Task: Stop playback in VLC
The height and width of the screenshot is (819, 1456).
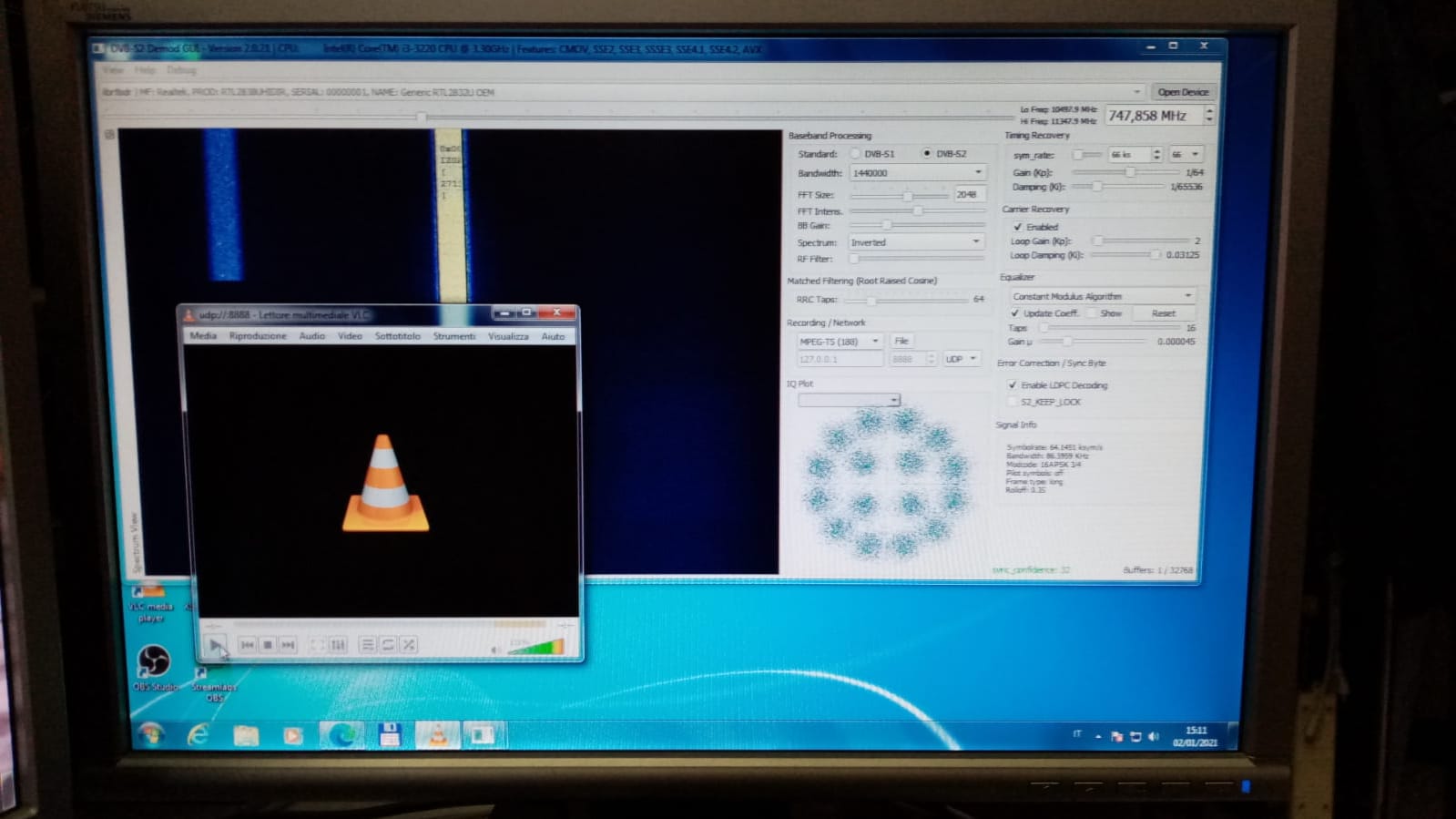Action: (x=268, y=645)
